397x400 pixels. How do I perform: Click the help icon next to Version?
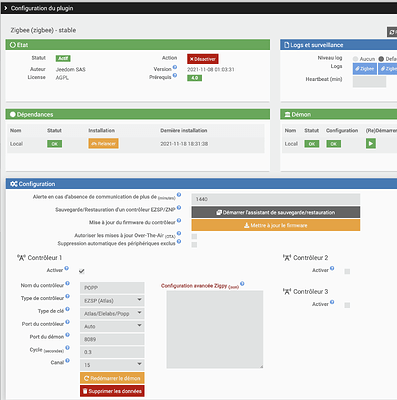coord(175,67)
